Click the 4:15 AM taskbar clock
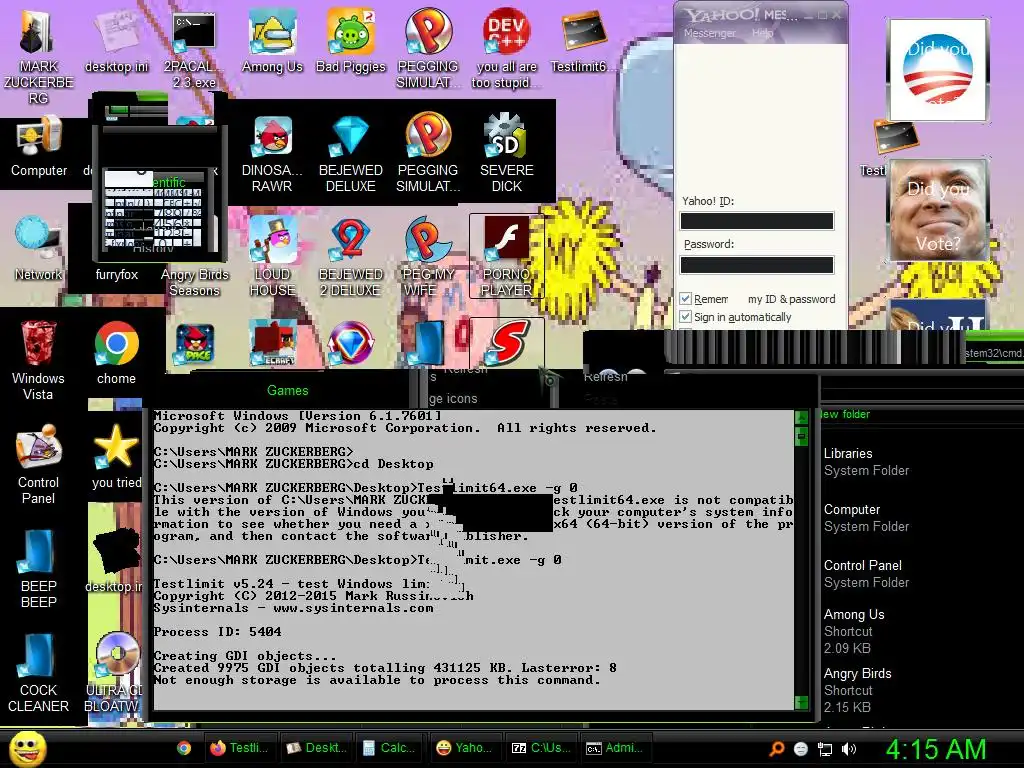Viewport: 1024px width, 768px height. (x=936, y=750)
